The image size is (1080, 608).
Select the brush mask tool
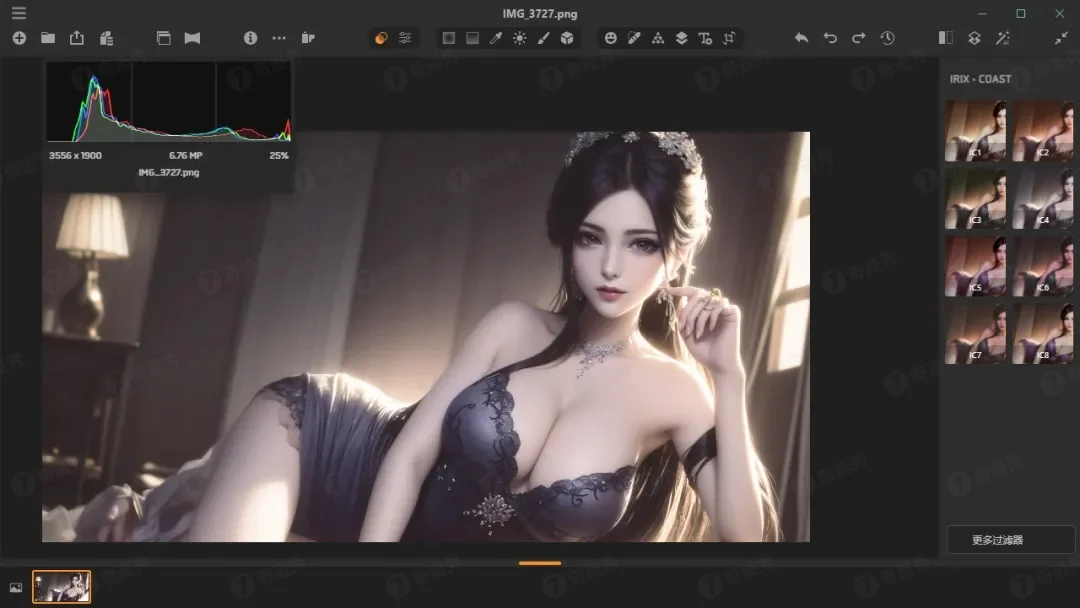tap(543, 38)
